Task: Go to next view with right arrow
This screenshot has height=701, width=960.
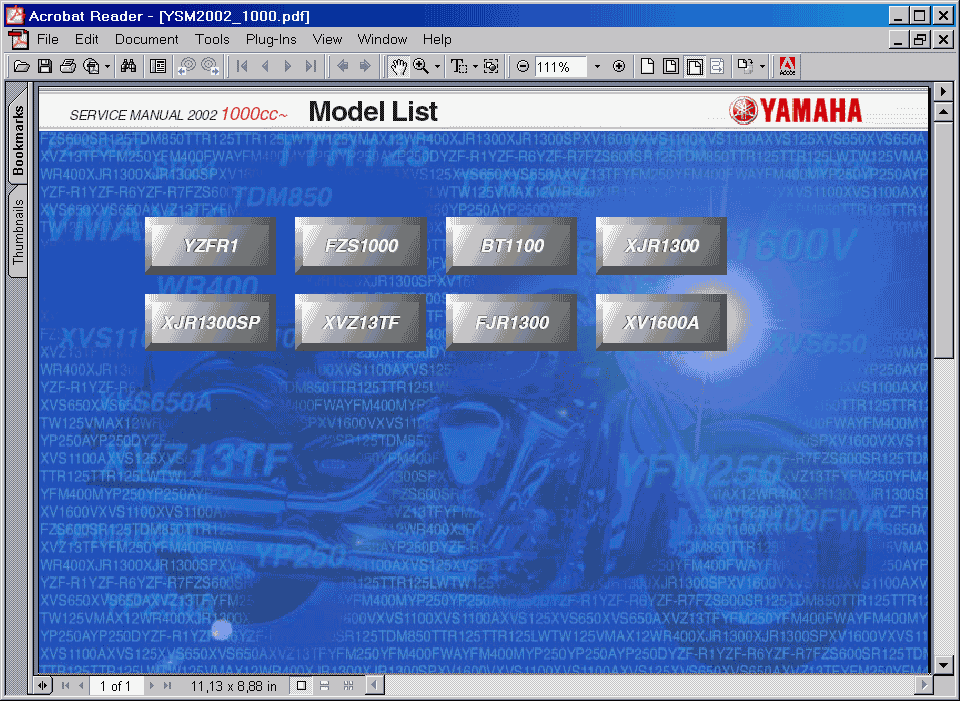Action: (x=365, y=66)
